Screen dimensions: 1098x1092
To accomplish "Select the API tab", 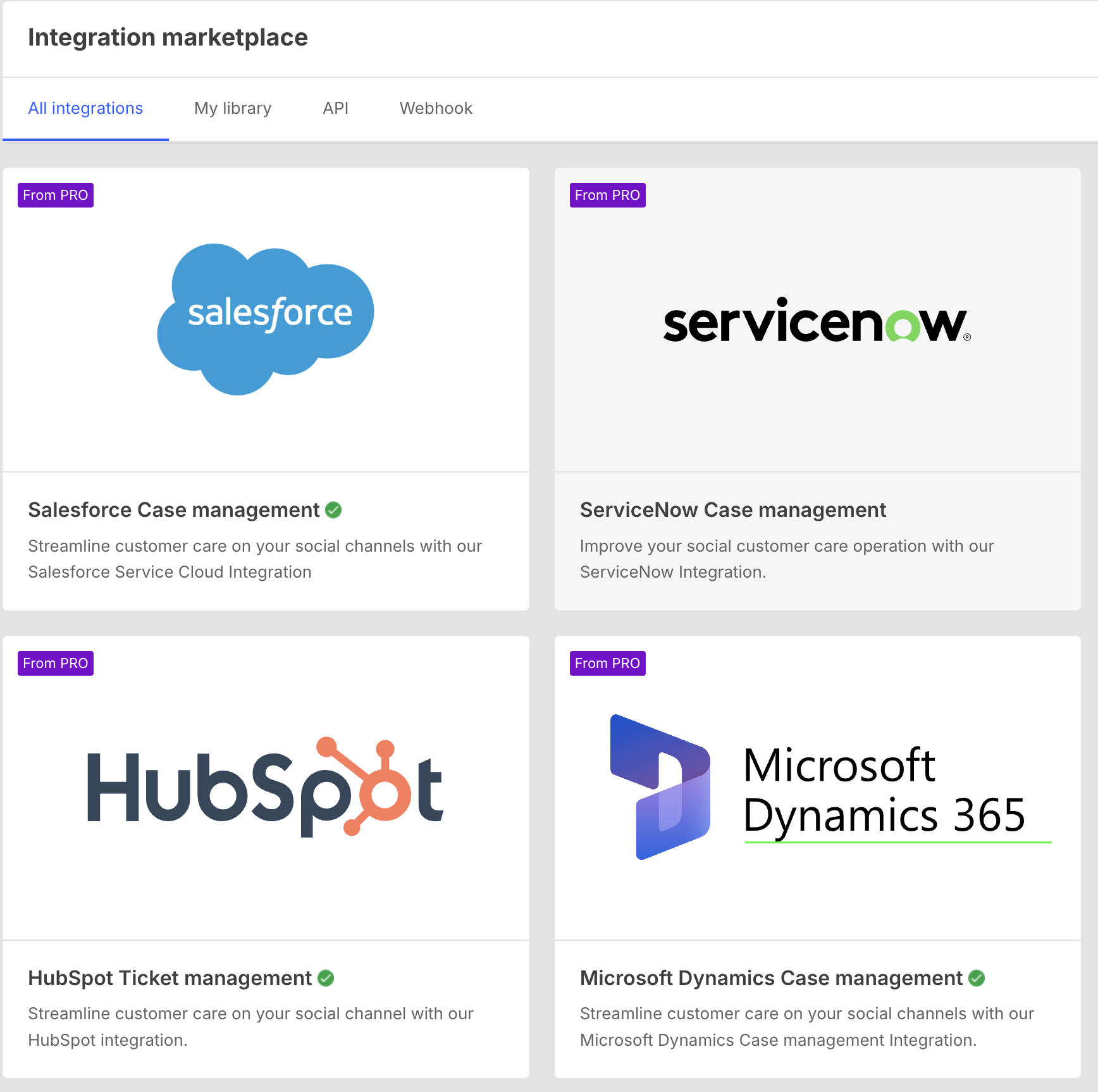I will (335, 108).
